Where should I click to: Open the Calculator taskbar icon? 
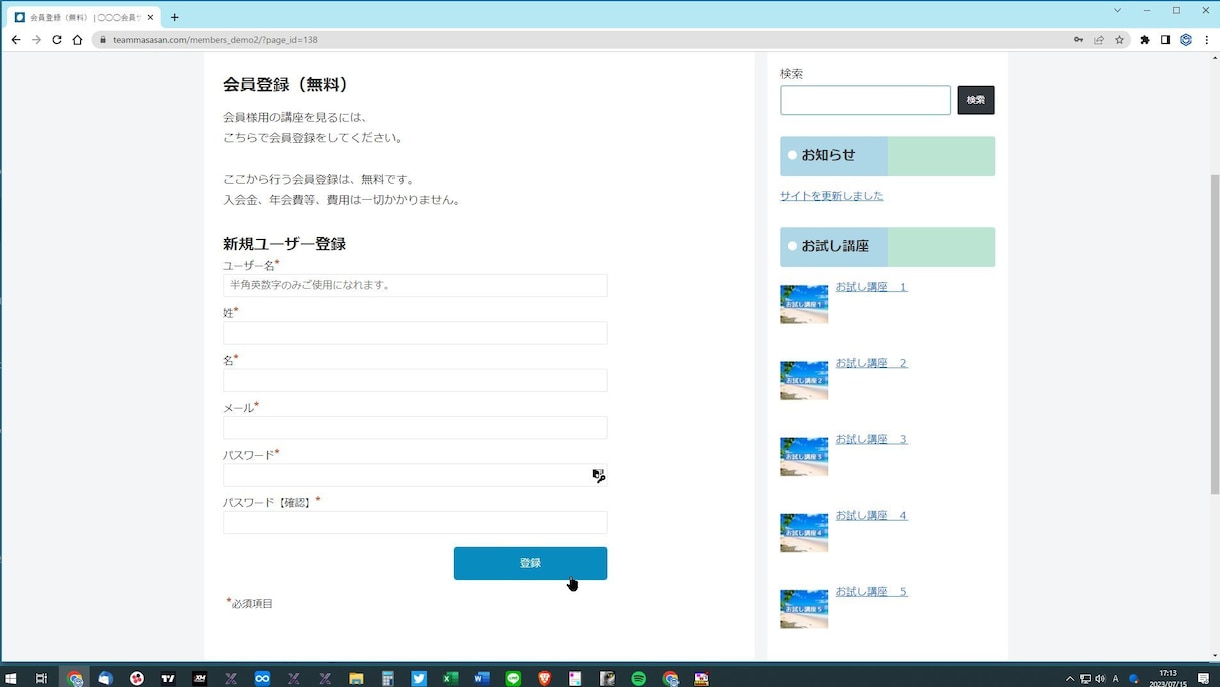coord(388,678)
